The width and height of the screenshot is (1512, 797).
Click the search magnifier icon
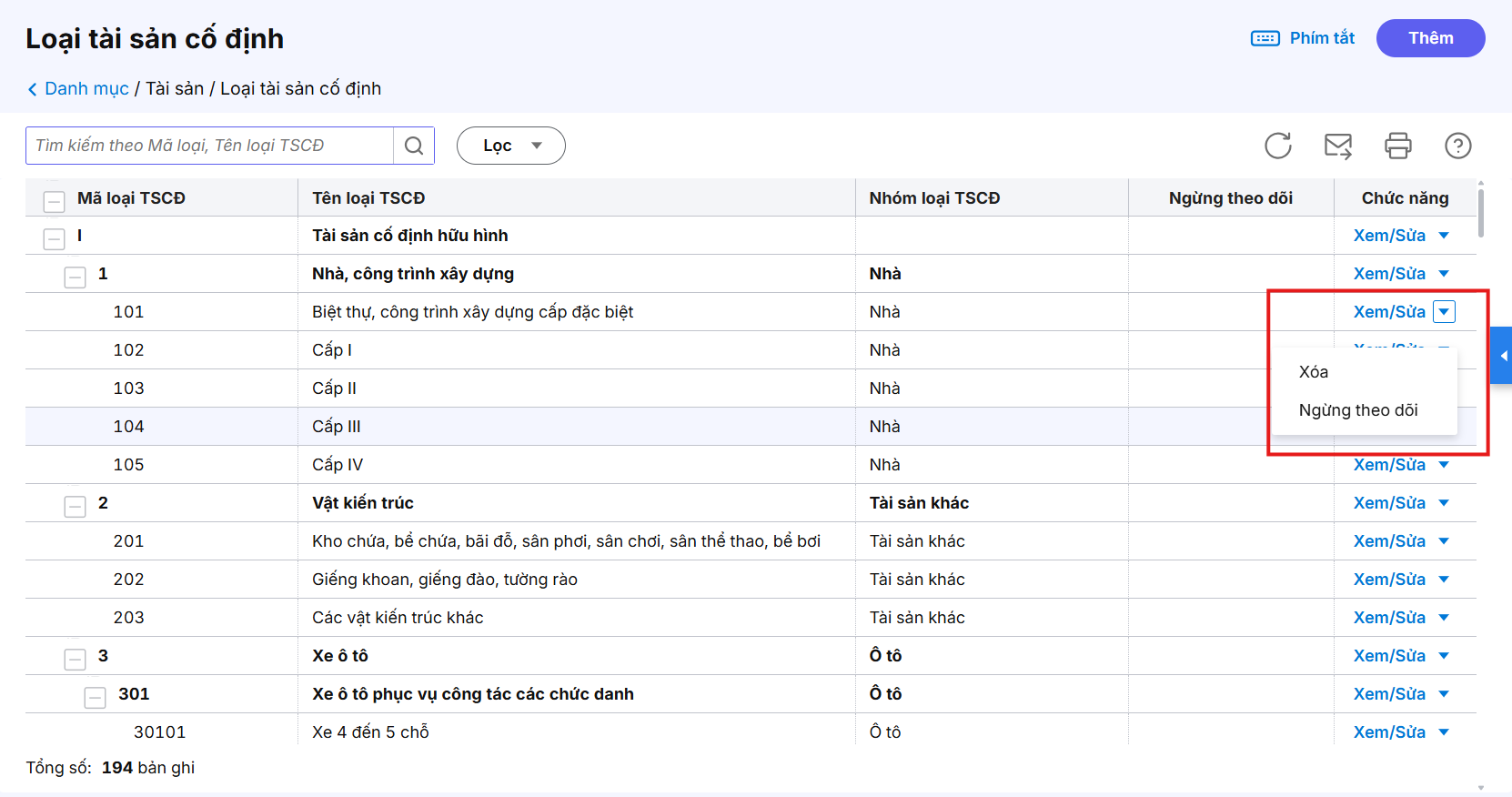pyautogui.click(x=414, y=146)
